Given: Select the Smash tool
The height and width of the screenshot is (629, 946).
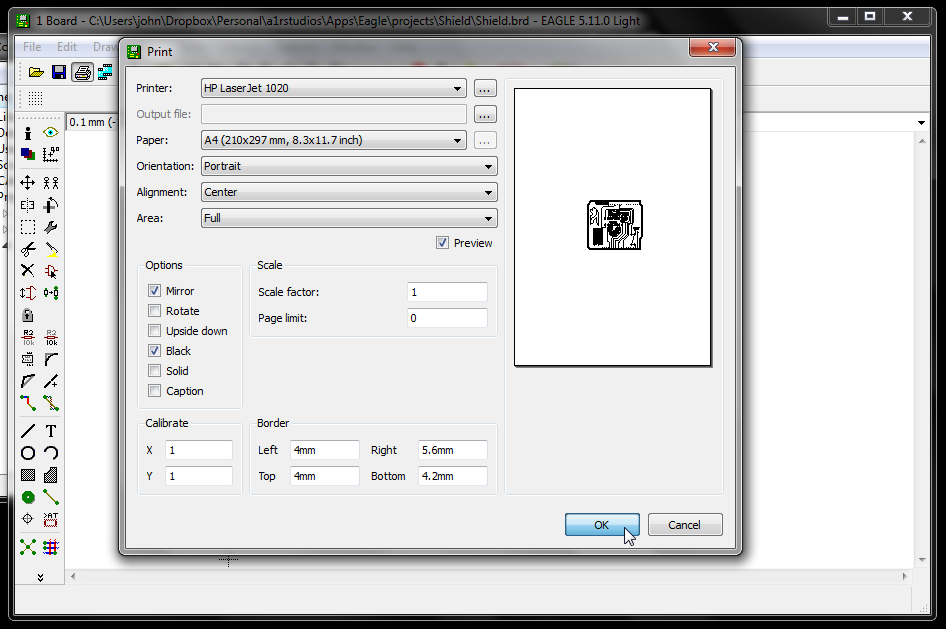Looking at the screenshot, I should (x=28, y=359).
